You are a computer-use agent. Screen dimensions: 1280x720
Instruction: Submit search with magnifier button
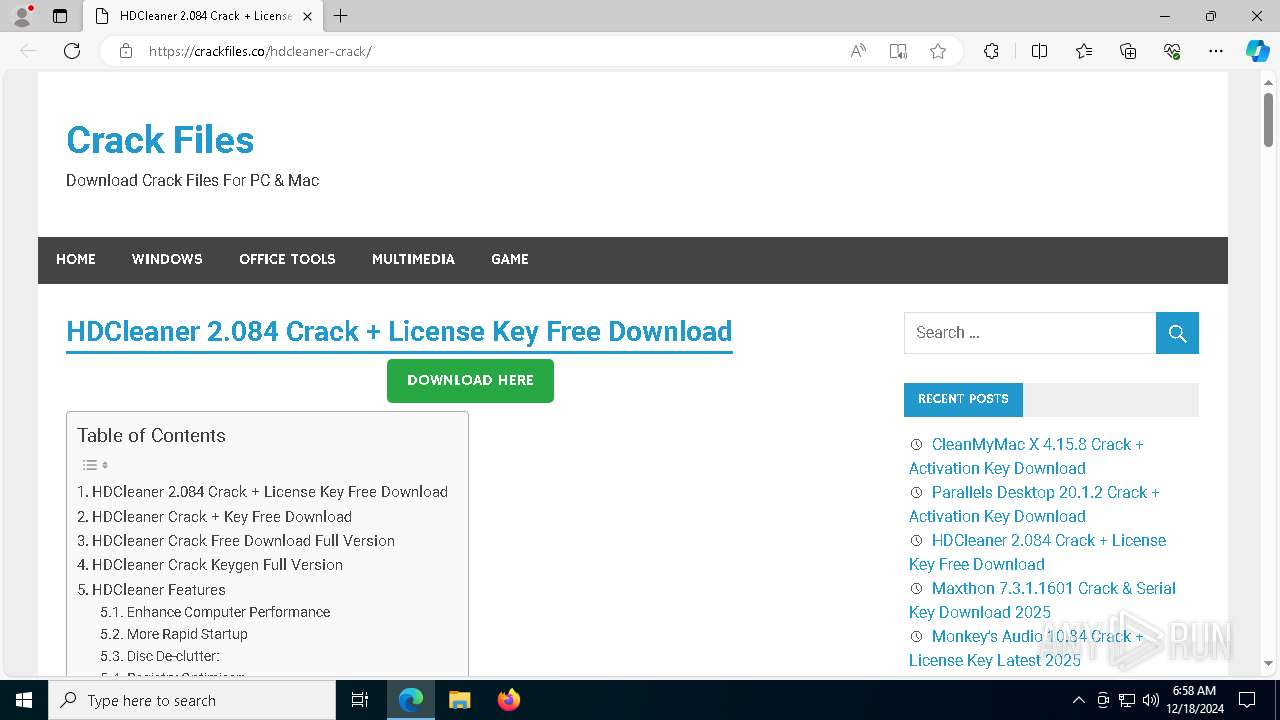click(1177, 333)
